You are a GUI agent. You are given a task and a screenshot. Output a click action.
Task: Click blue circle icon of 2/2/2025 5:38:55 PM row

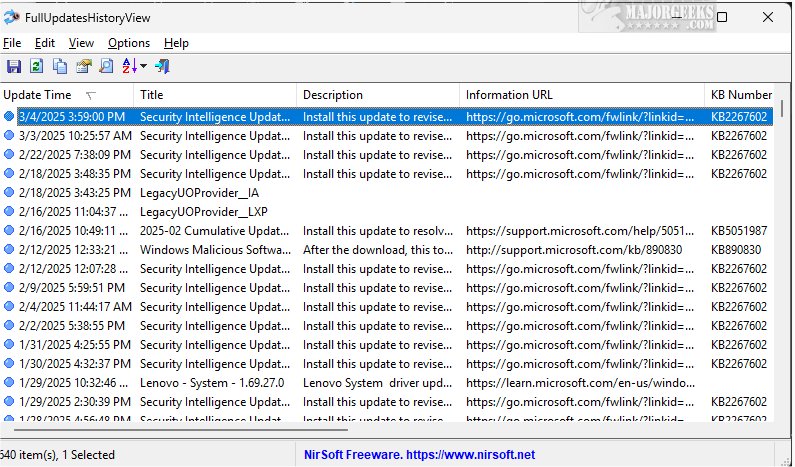tap(9, 326)
